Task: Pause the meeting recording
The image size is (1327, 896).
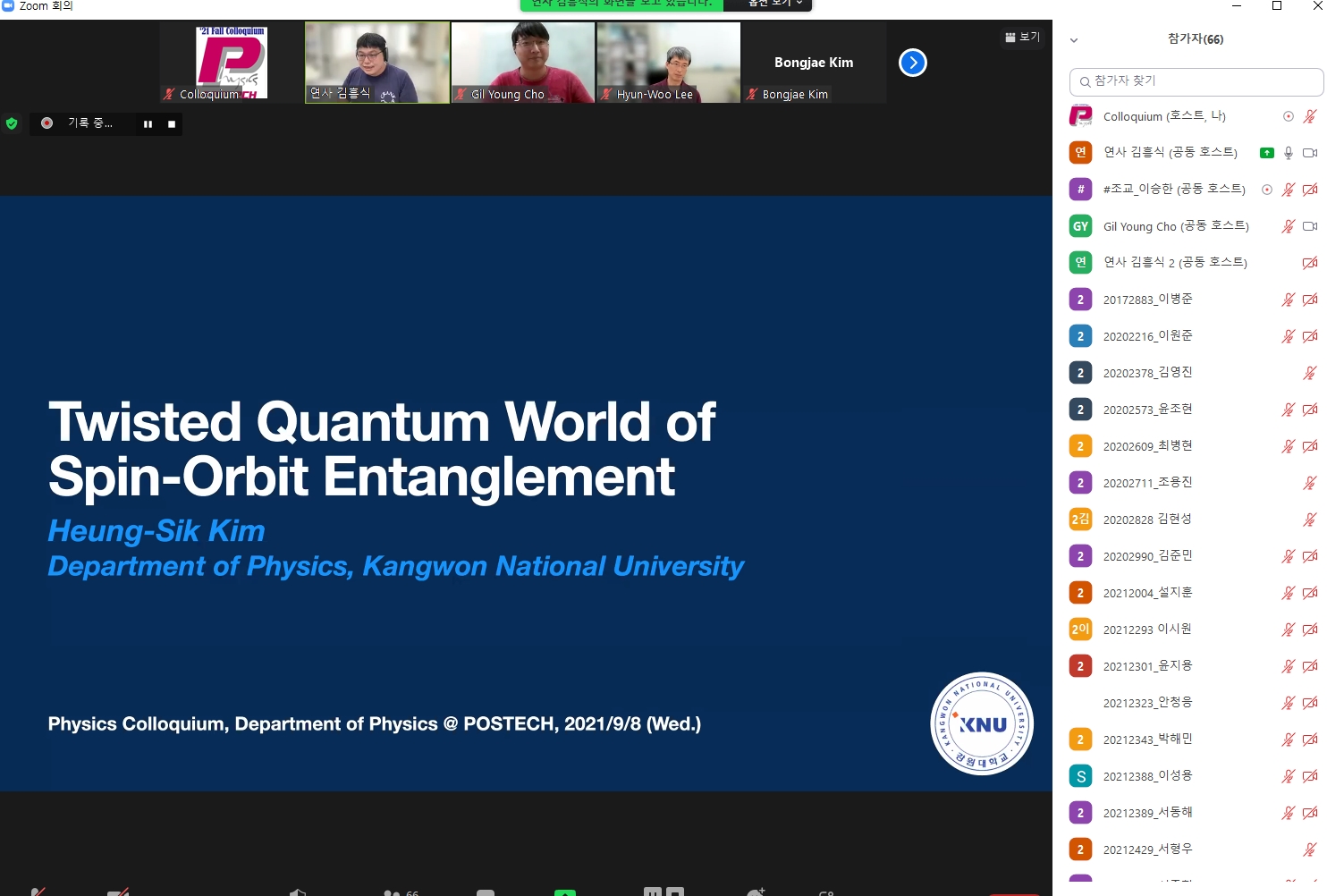Action: (148, 124)
